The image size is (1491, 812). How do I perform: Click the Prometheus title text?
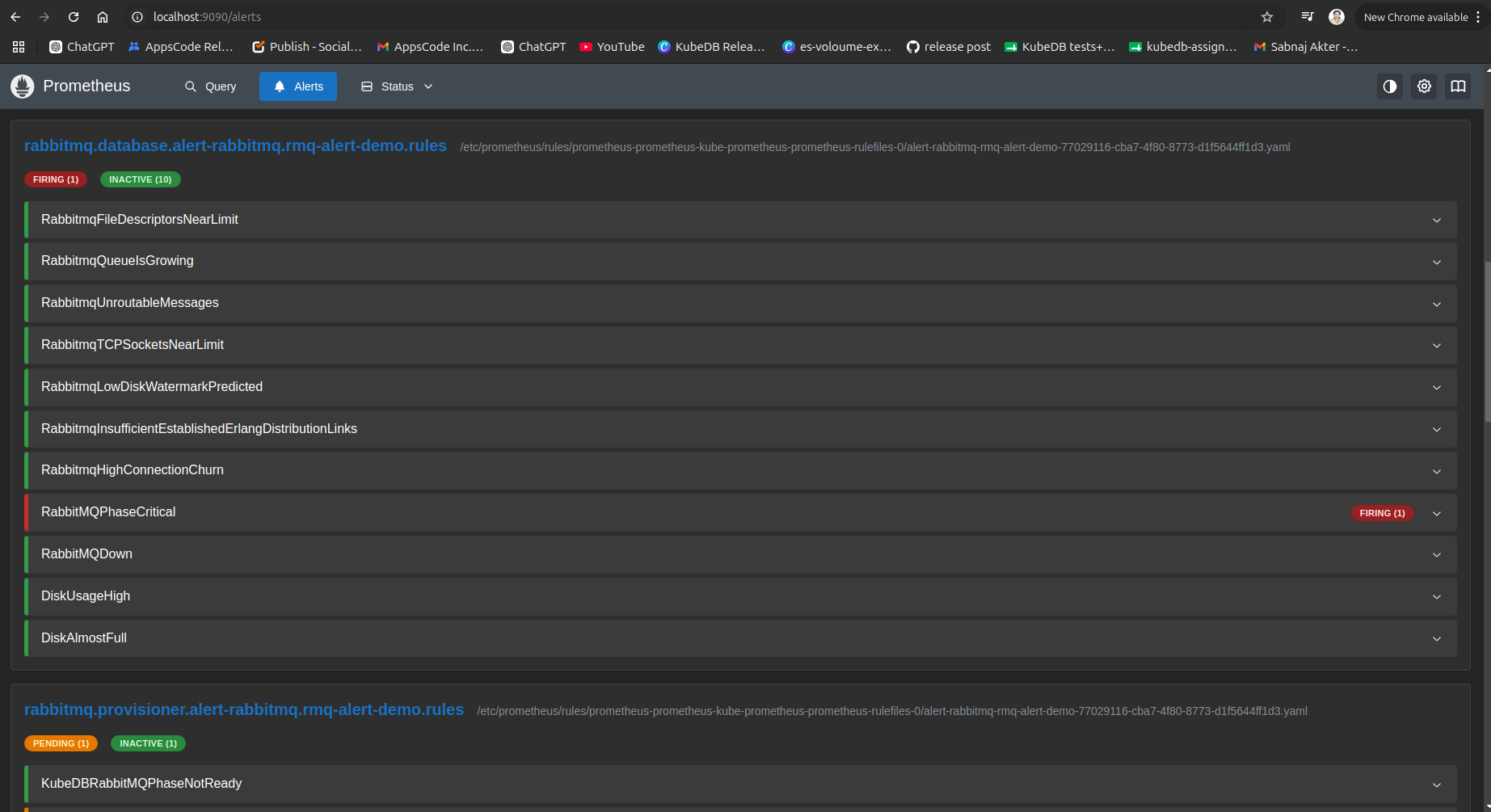coord(86,86)
